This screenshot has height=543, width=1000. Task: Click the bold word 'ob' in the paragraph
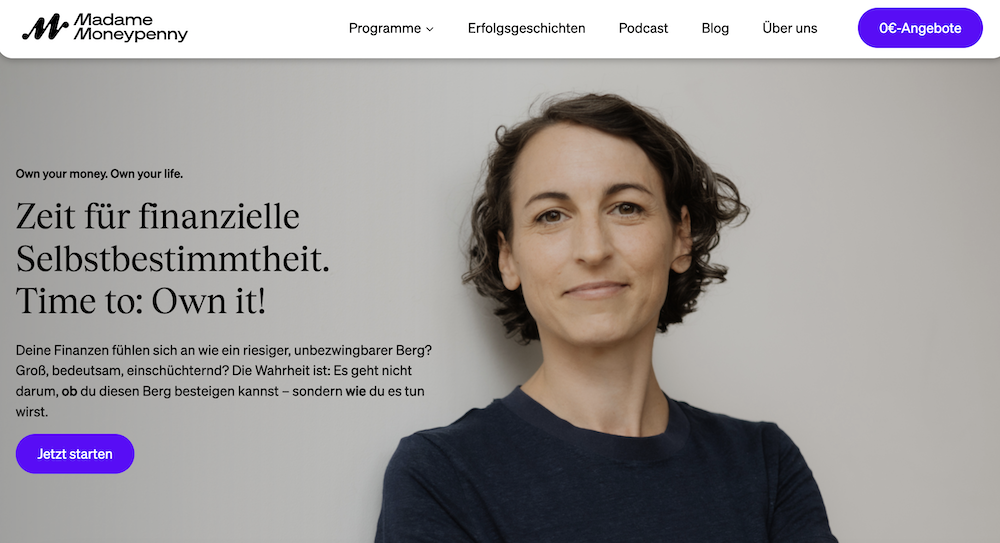pos(69,391)
